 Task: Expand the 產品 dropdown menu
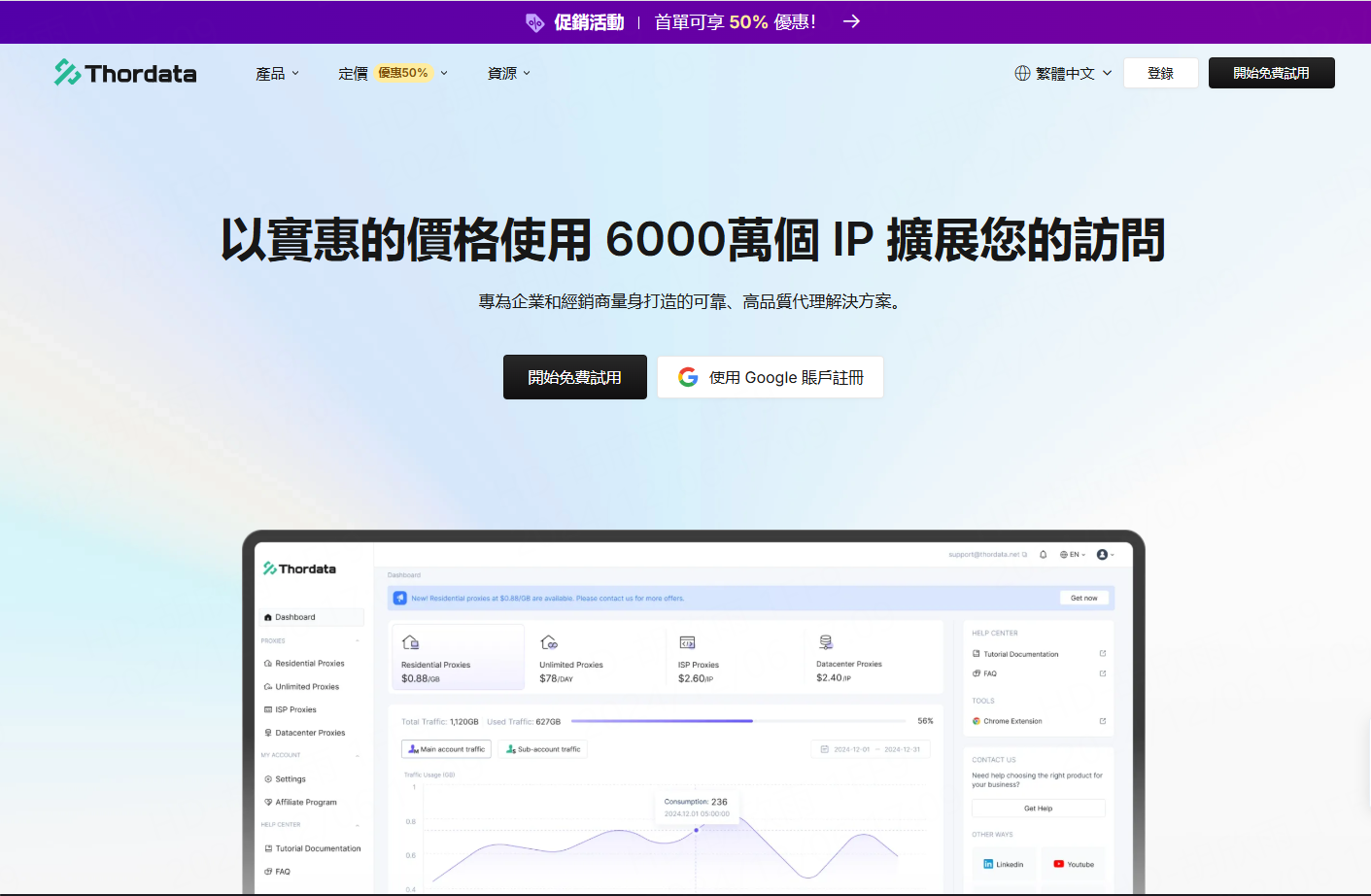click(x=277, y=74)
